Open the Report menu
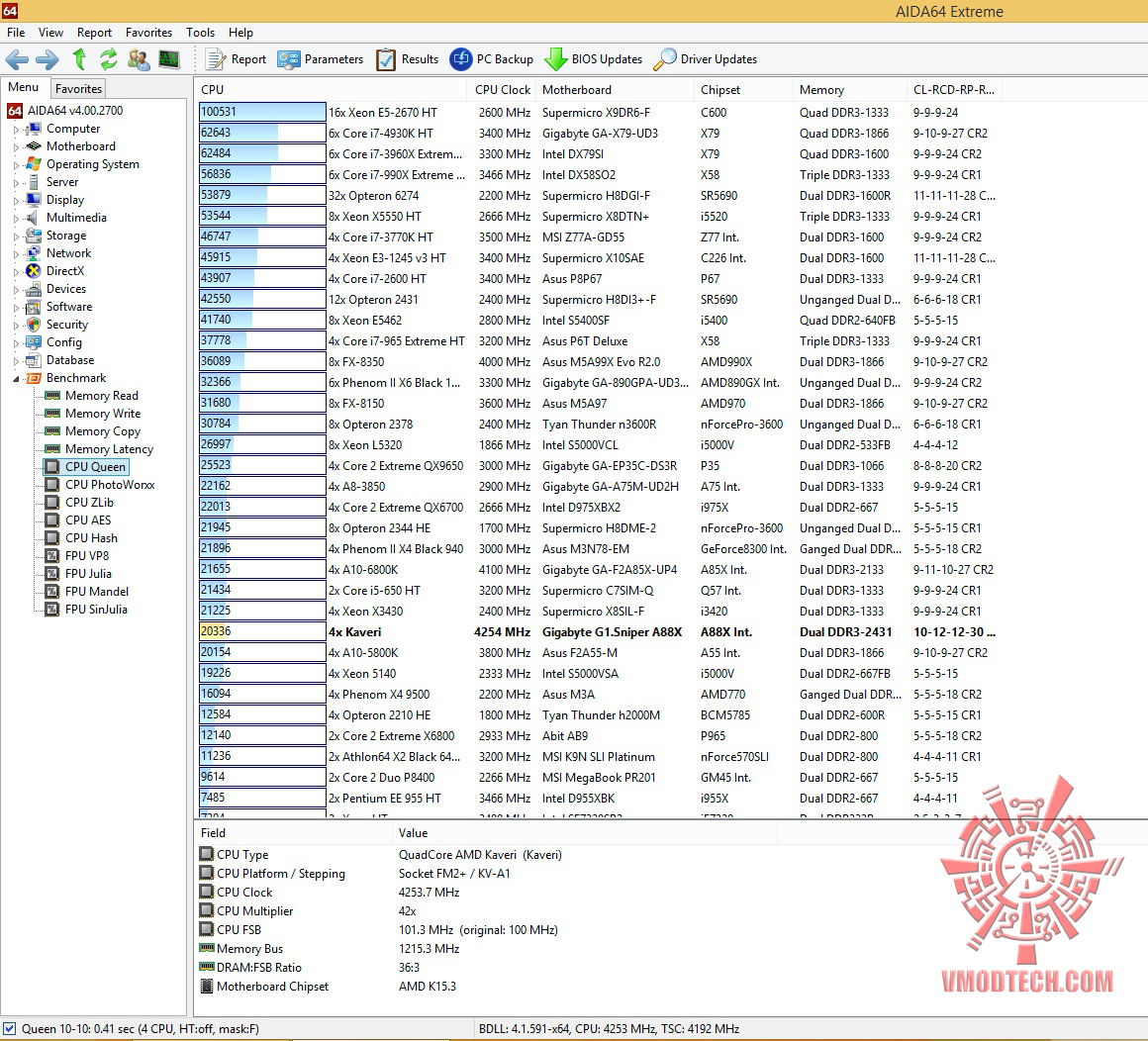This screenshot has height=1041, width=1148. point(94,33)
